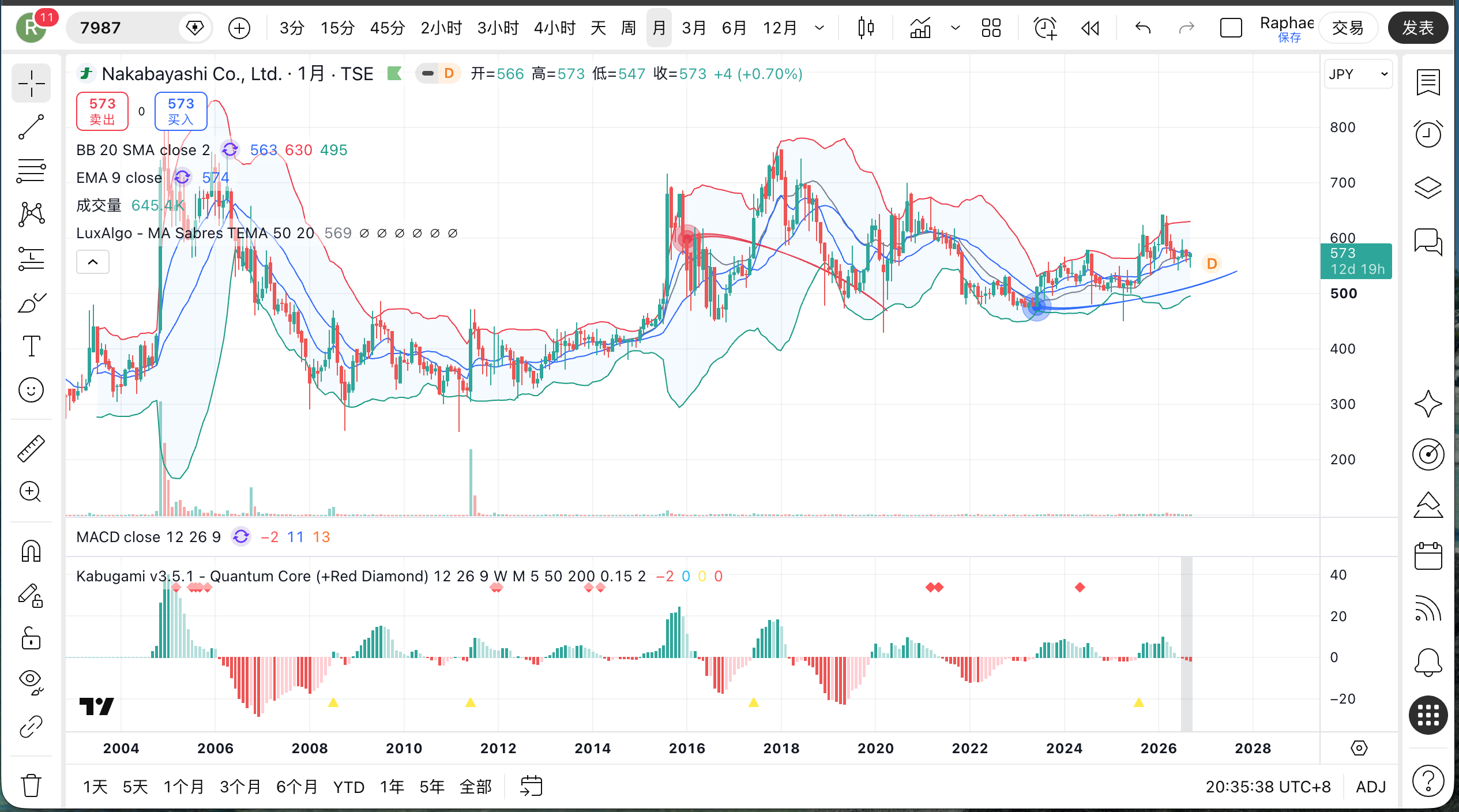Viewport: 1459px width, 812px height.
Task: Open the alerts clock panel
Action: [1428, 134]
